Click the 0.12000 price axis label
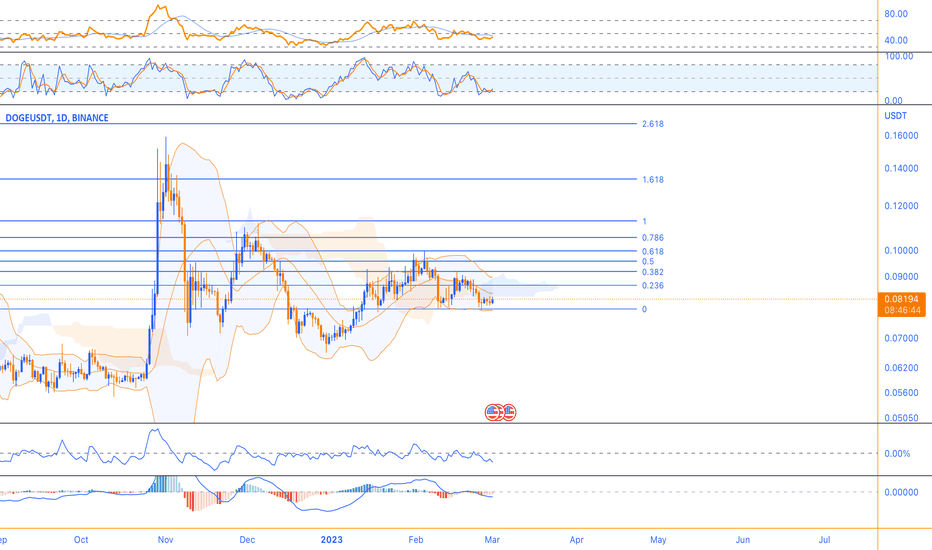The width and height of the screenshot is (932, 550). click(901, 206)
